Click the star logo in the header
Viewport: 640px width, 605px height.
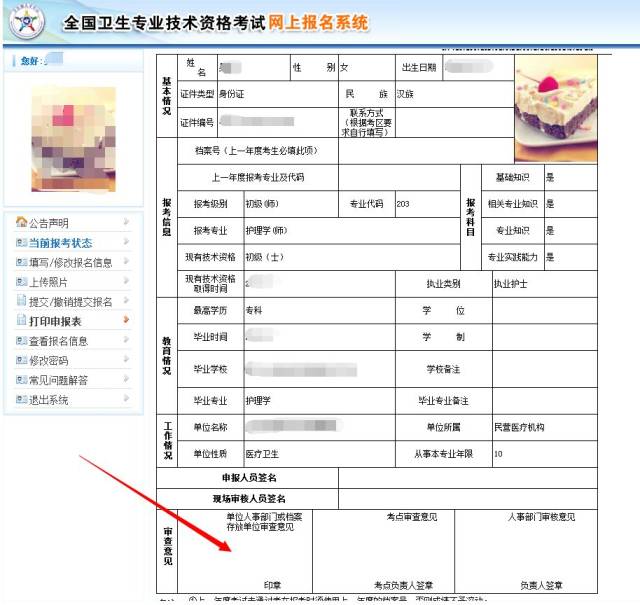(27, 21)
